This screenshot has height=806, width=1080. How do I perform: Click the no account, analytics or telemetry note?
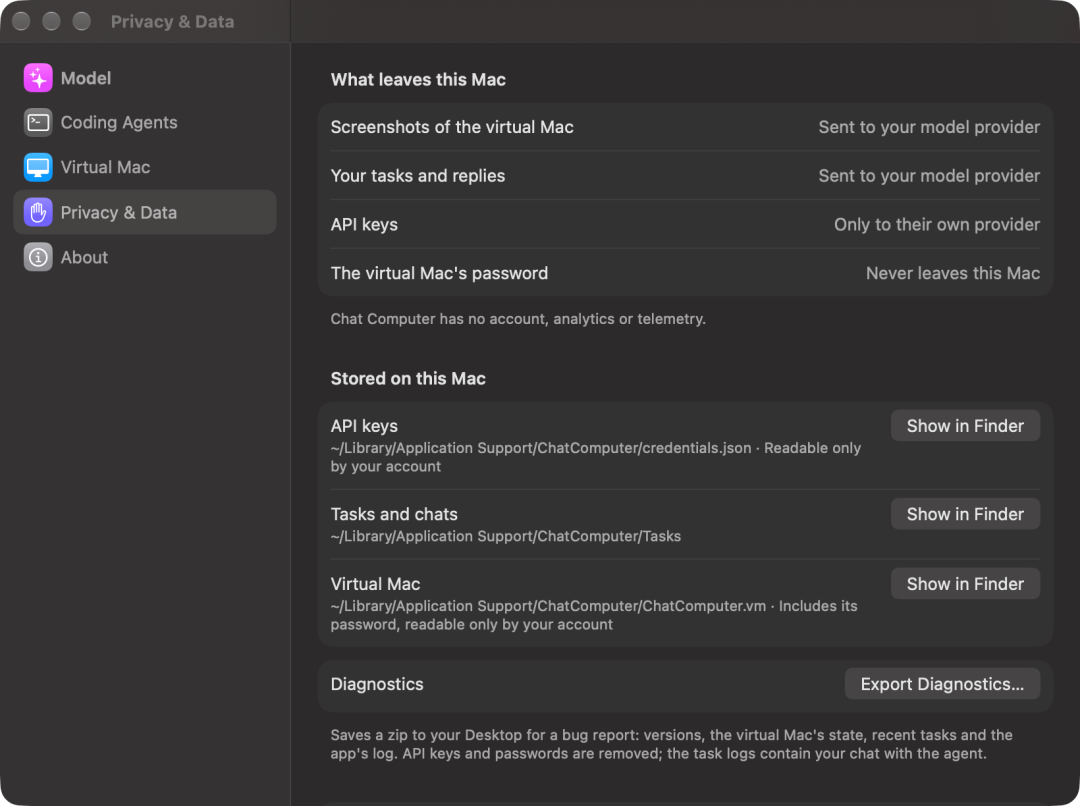click(518, 319)
